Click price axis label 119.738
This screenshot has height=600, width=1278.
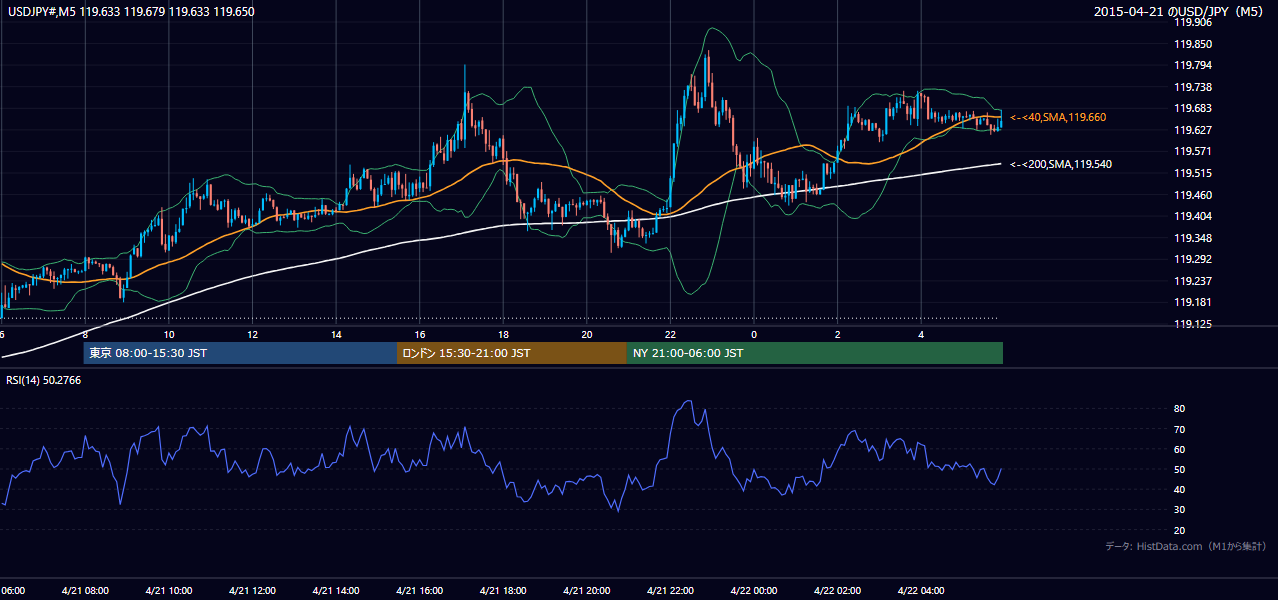point(1193,87)
